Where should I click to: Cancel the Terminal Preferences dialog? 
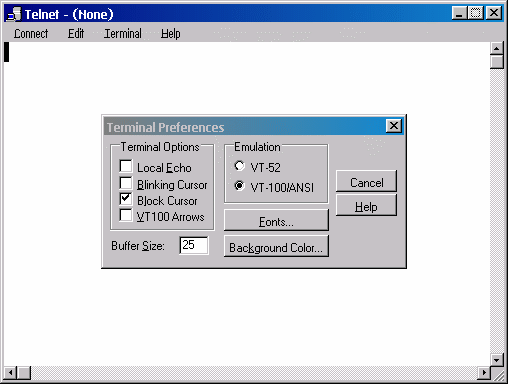tap(366, 181)
